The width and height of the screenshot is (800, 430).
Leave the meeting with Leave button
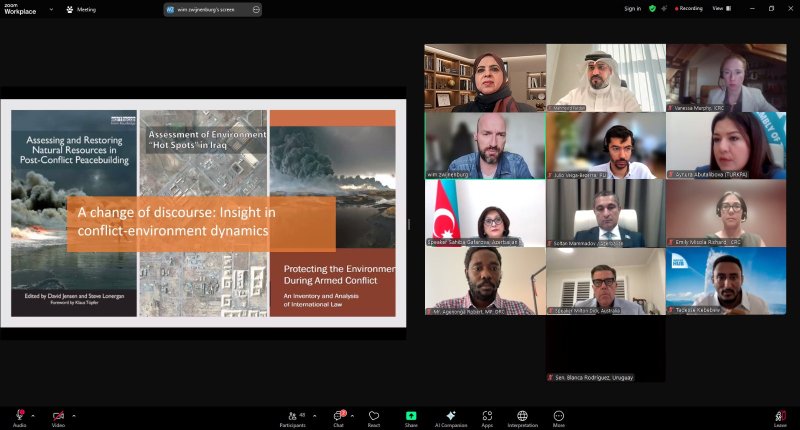tap(780, 417)
